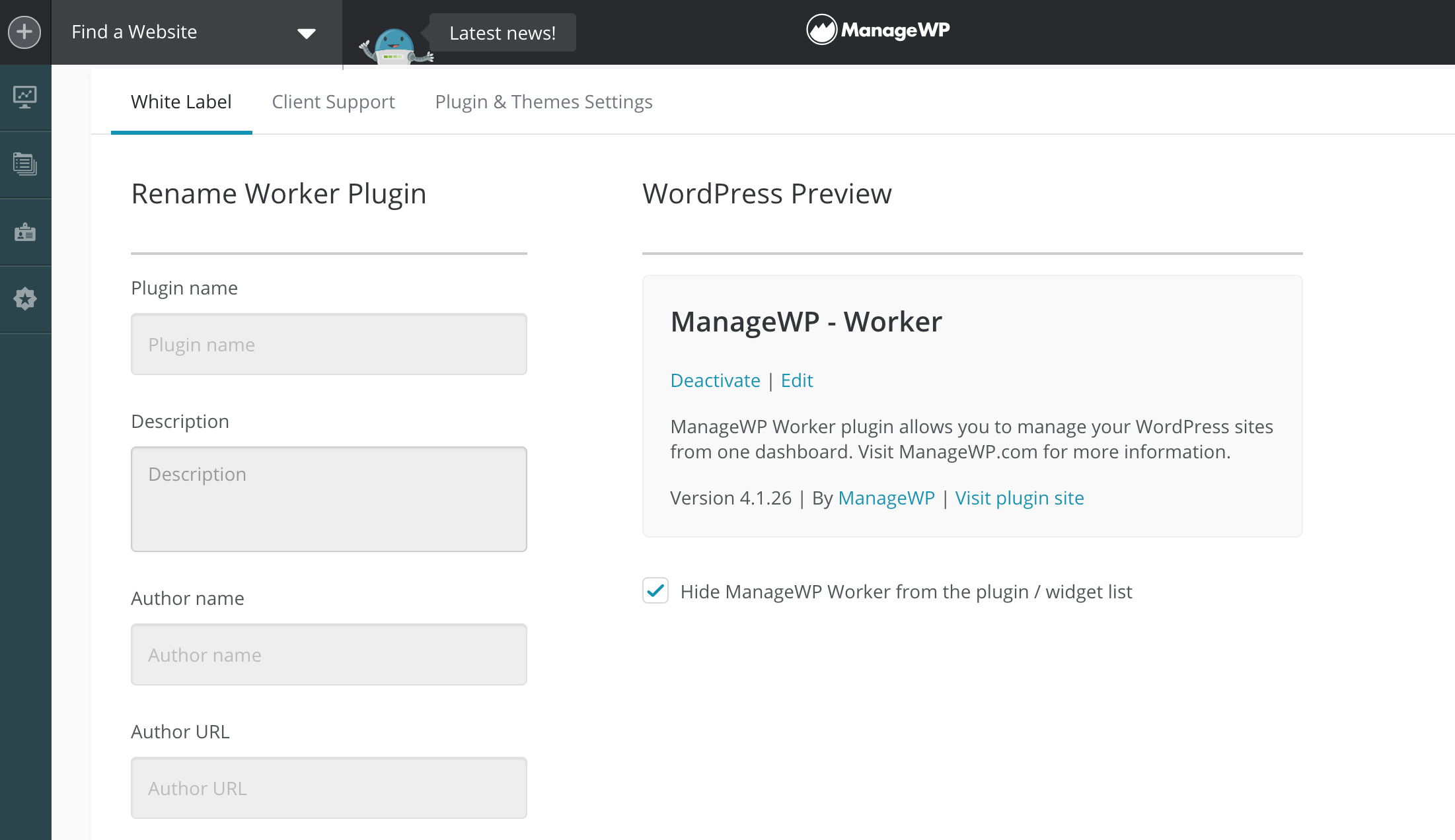Click the Visit plugin site link

[x=1020, y=496]
